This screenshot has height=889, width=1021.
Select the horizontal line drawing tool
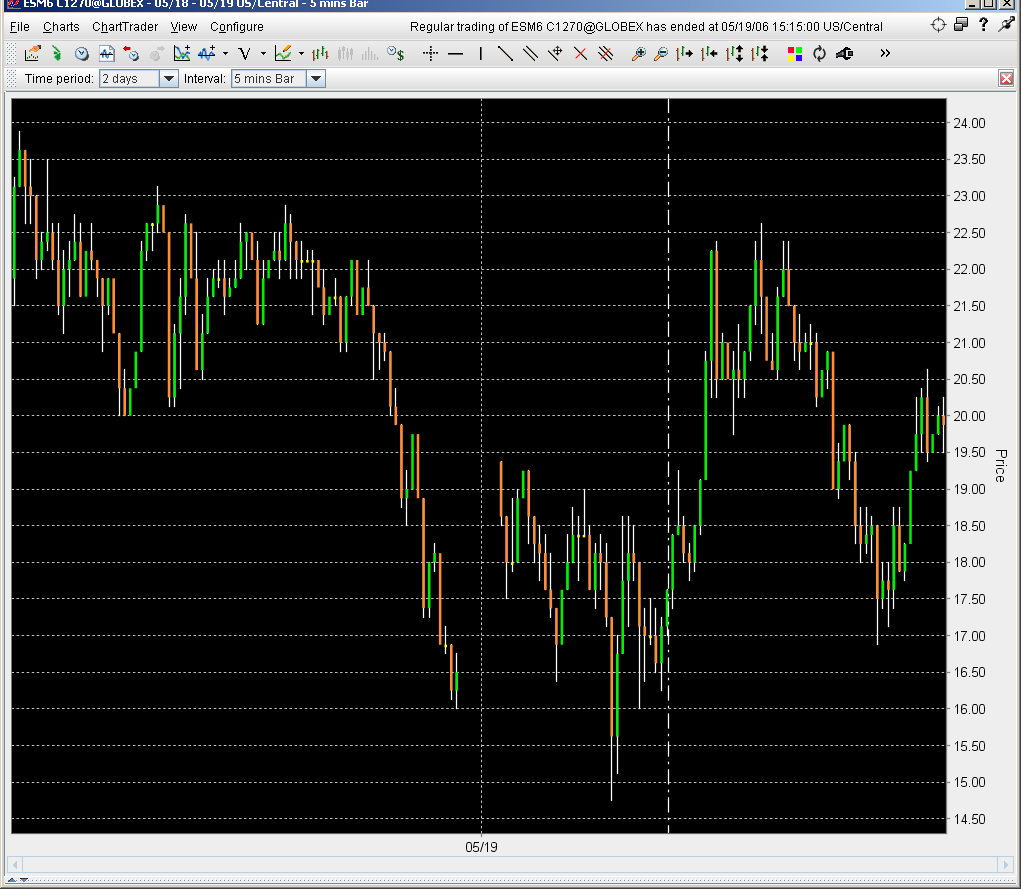tap(455, 53)
